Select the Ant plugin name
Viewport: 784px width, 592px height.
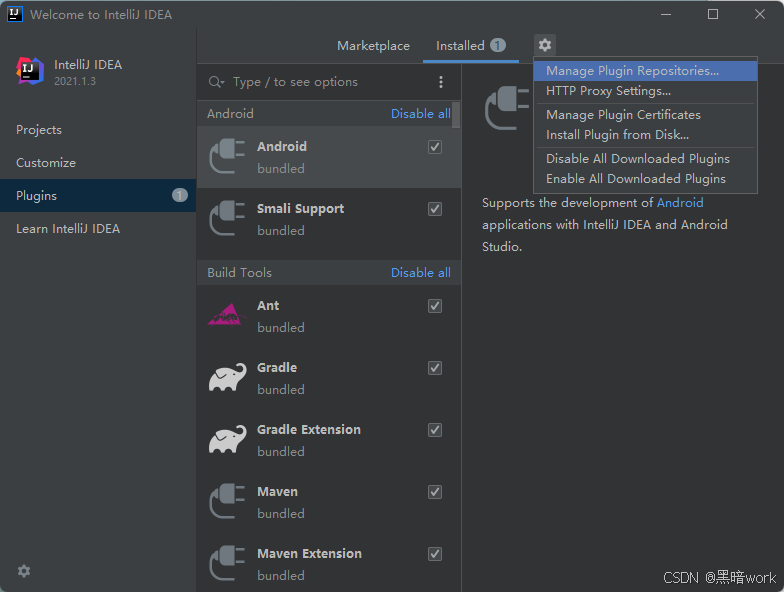click(x=268, y=306)
